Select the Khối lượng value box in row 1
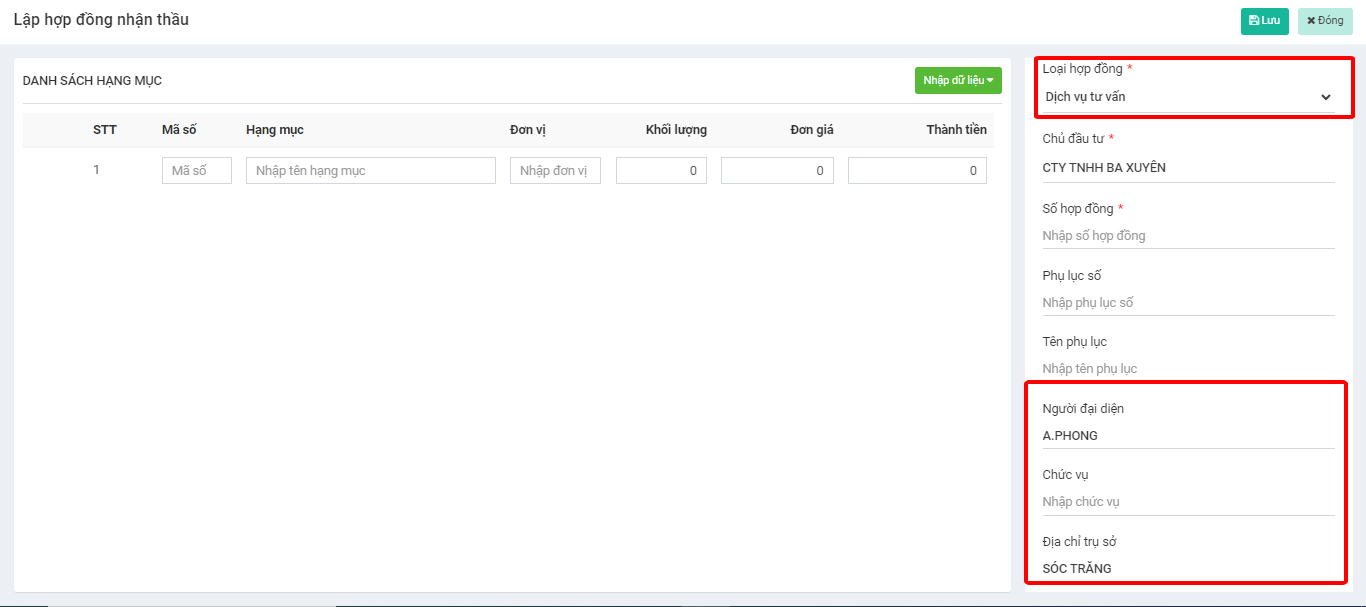Viewport: 1366px width, 607px height. tap(661, 171)
